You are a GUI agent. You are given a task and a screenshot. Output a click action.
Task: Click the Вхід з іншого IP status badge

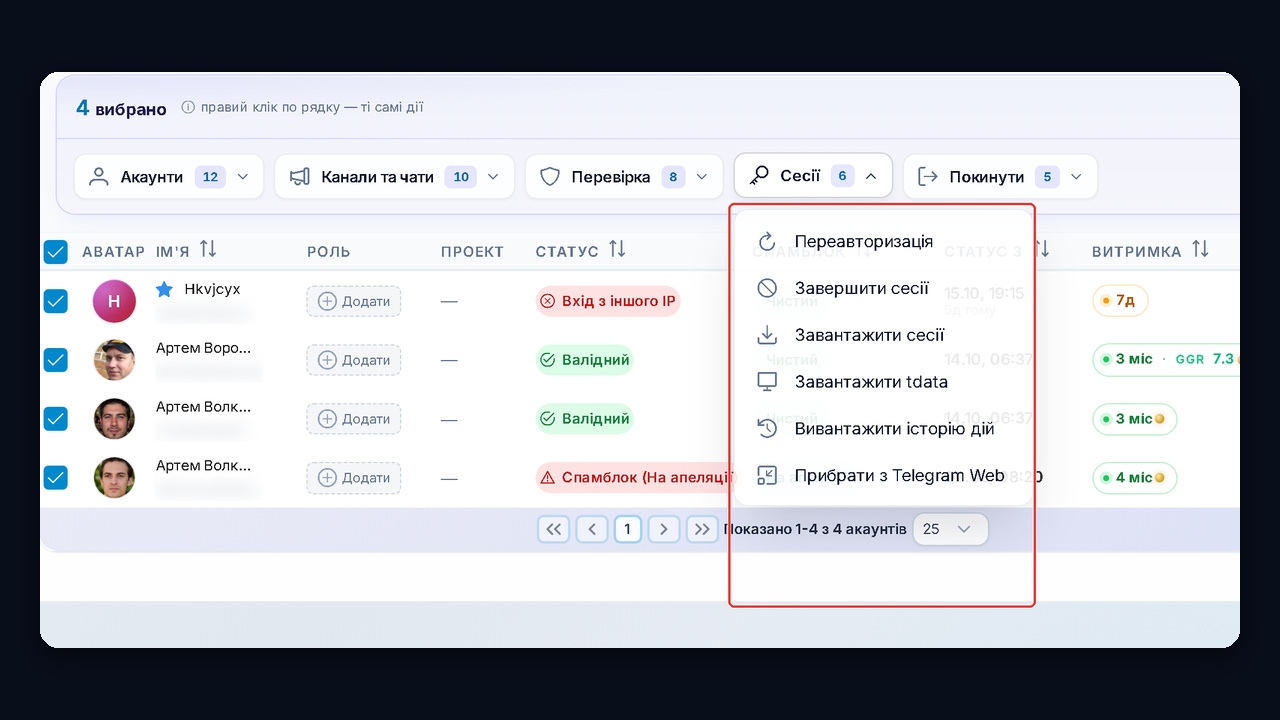click(608, 301)
